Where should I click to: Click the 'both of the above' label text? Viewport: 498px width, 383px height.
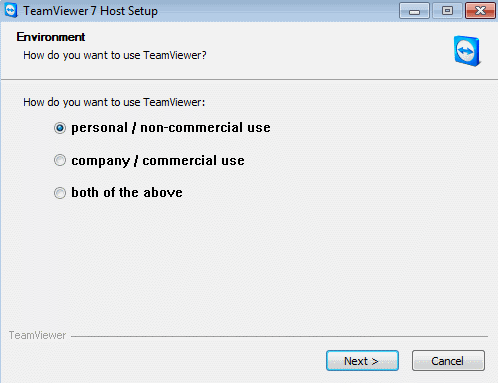127,192
